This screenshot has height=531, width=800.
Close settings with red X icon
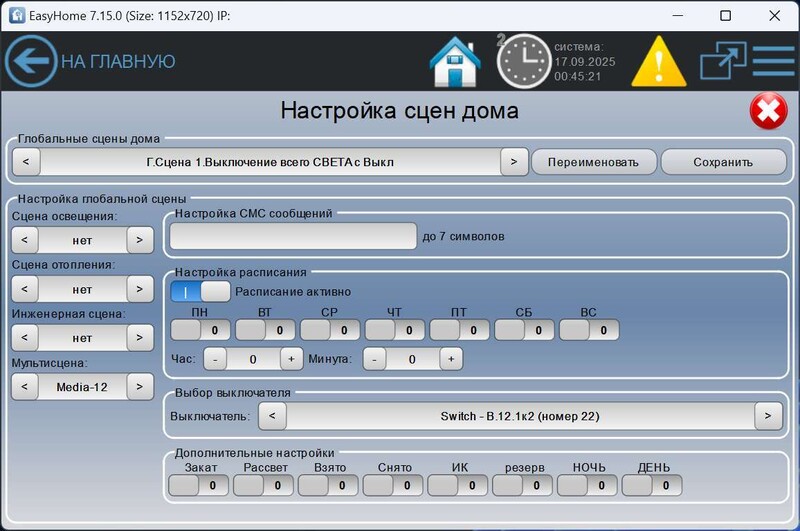[768, 111]
